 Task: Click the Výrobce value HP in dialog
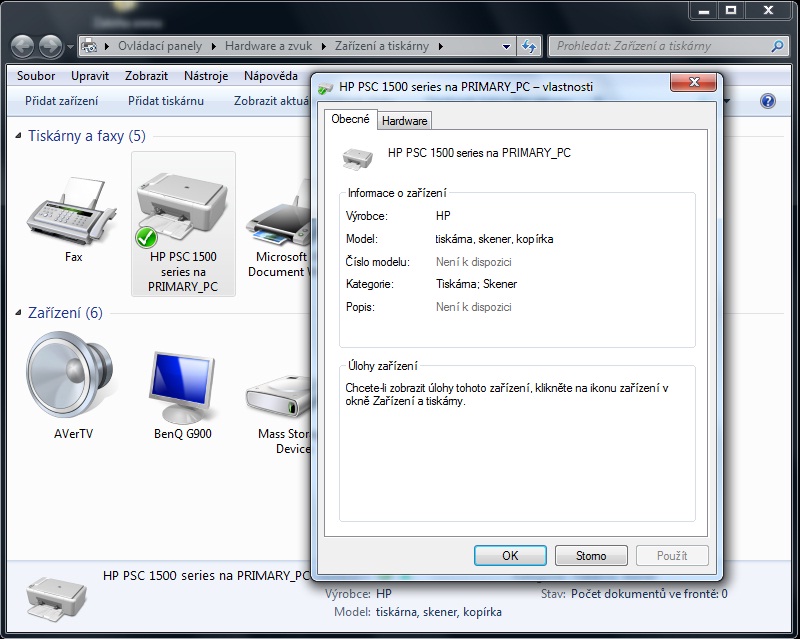[x=443, y=216]
